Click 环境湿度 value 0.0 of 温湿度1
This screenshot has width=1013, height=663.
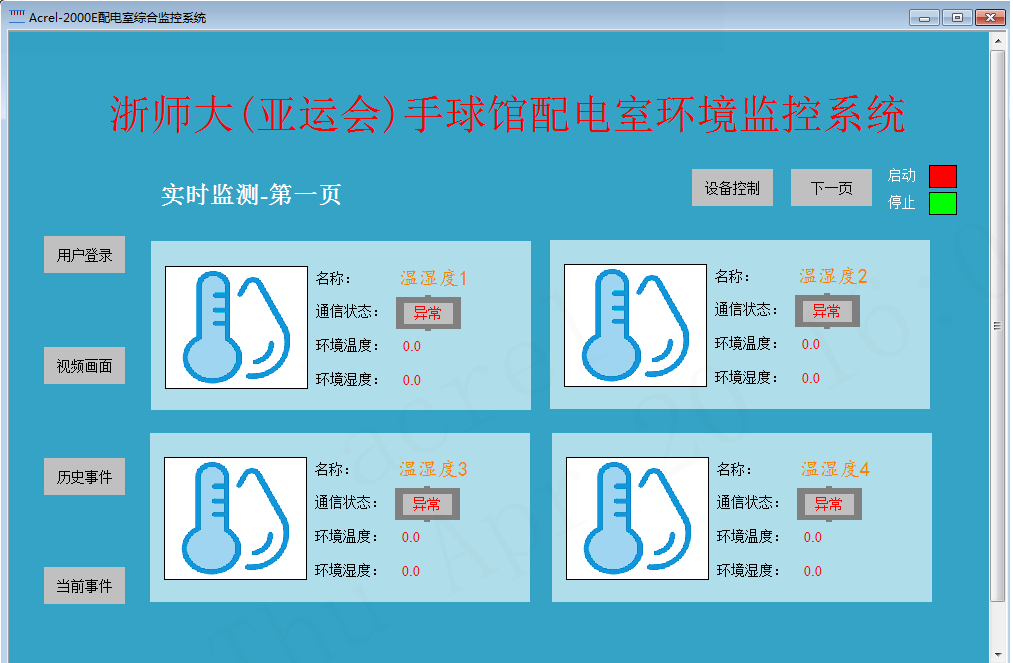pos(412,380)
